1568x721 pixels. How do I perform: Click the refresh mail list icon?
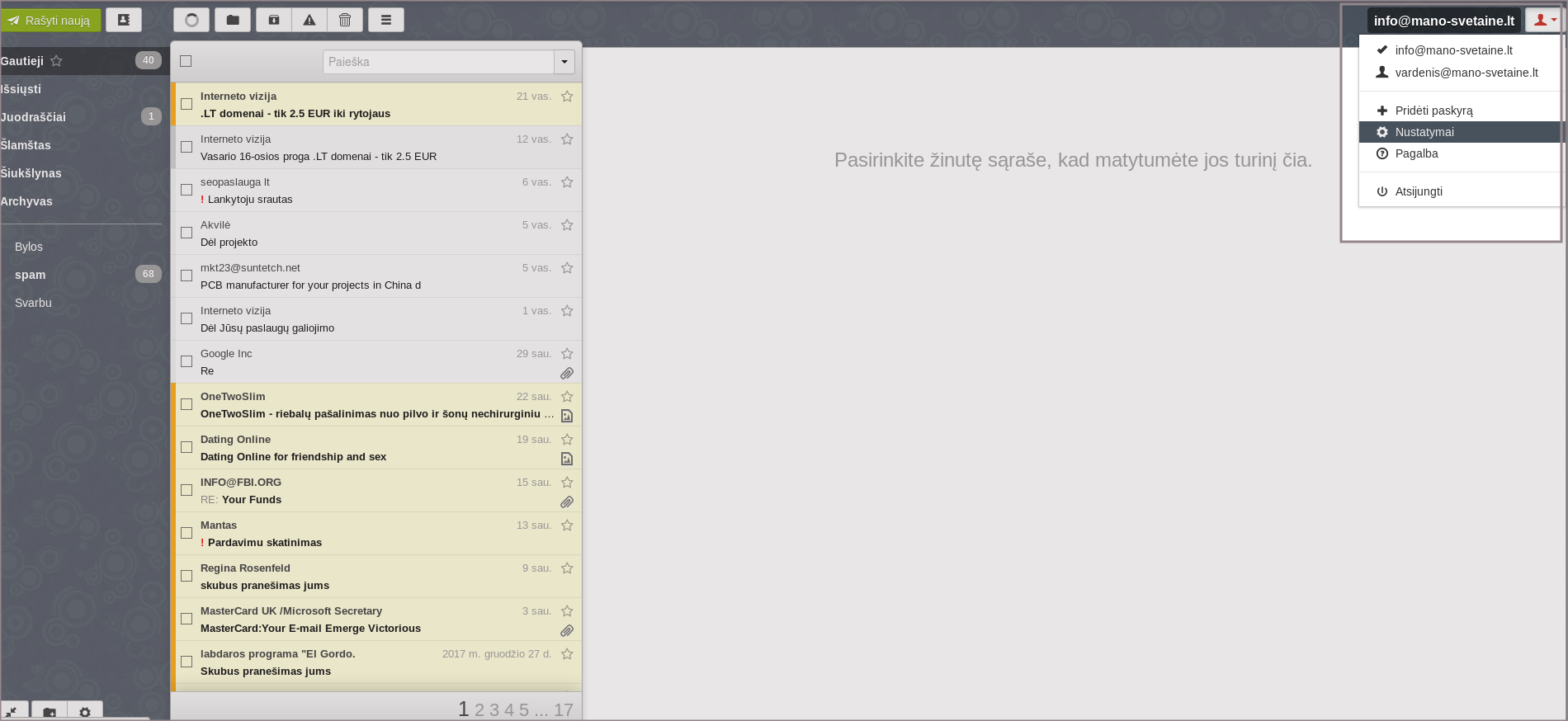click(x=191, y=20)
